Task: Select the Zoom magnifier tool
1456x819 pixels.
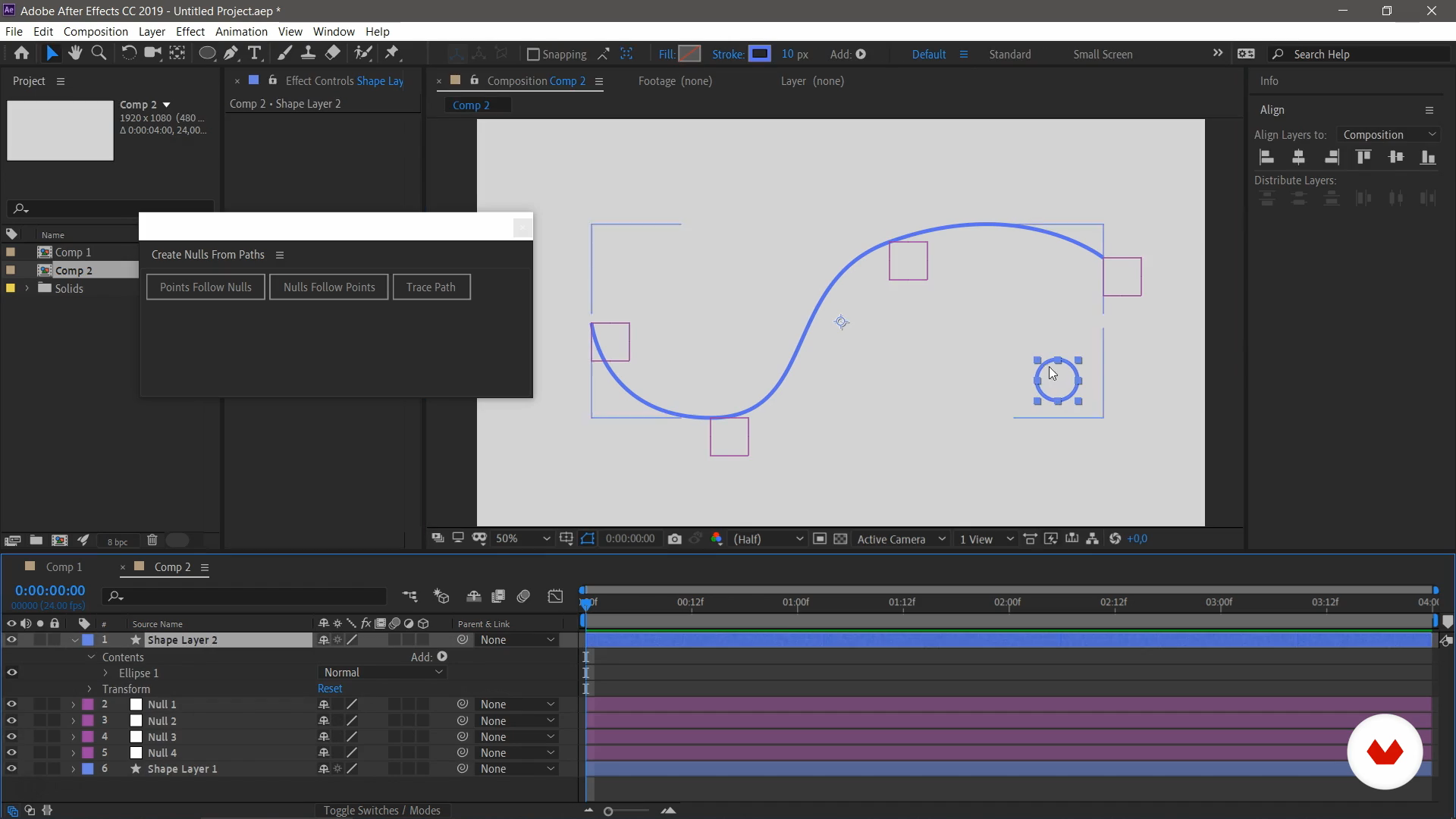Action: coord(99,53)
